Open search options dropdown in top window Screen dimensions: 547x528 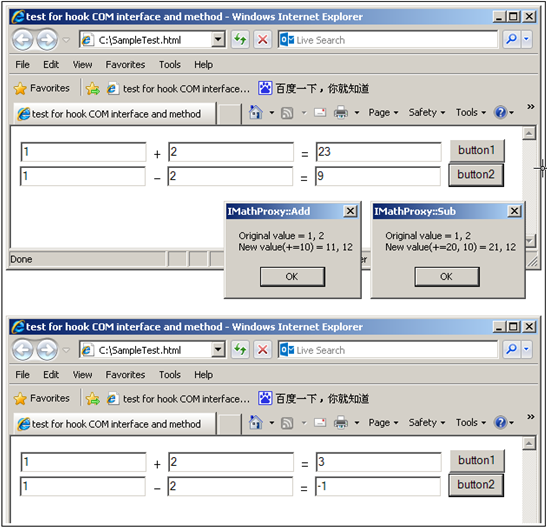(x=526, y=39)
